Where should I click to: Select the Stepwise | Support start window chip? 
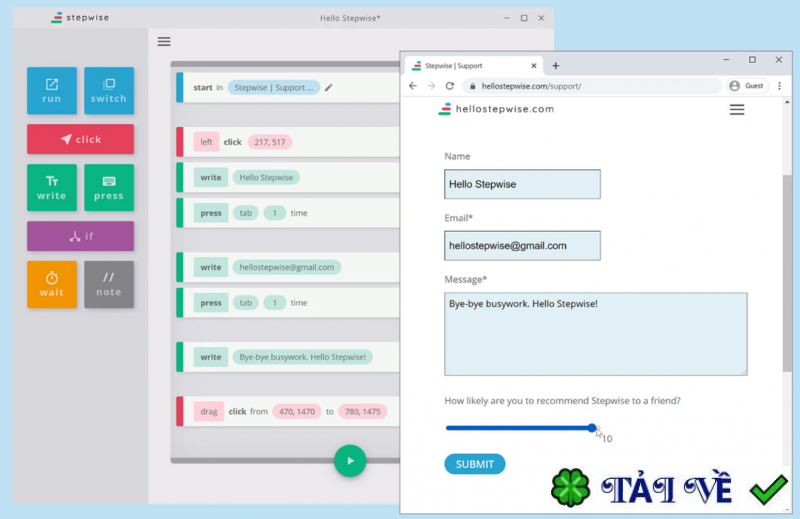point(273,88)
